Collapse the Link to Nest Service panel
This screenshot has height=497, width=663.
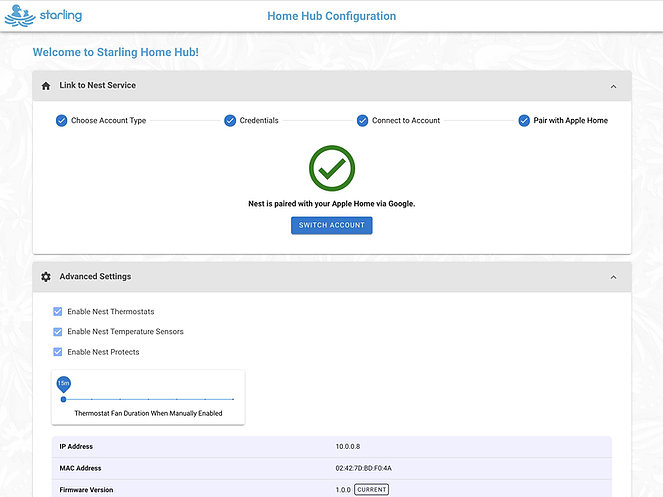(614, 87)
